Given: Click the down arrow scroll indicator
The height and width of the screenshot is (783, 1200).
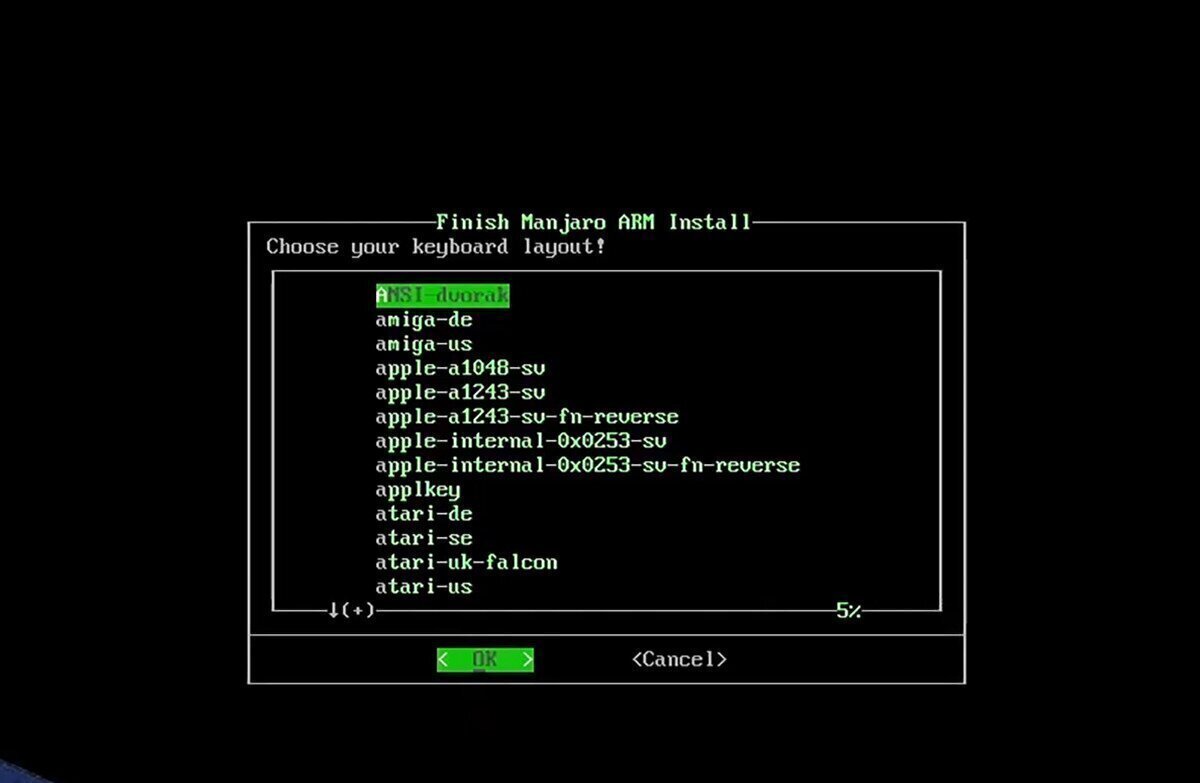Looking at the screenshot, I should click(333, 610).
